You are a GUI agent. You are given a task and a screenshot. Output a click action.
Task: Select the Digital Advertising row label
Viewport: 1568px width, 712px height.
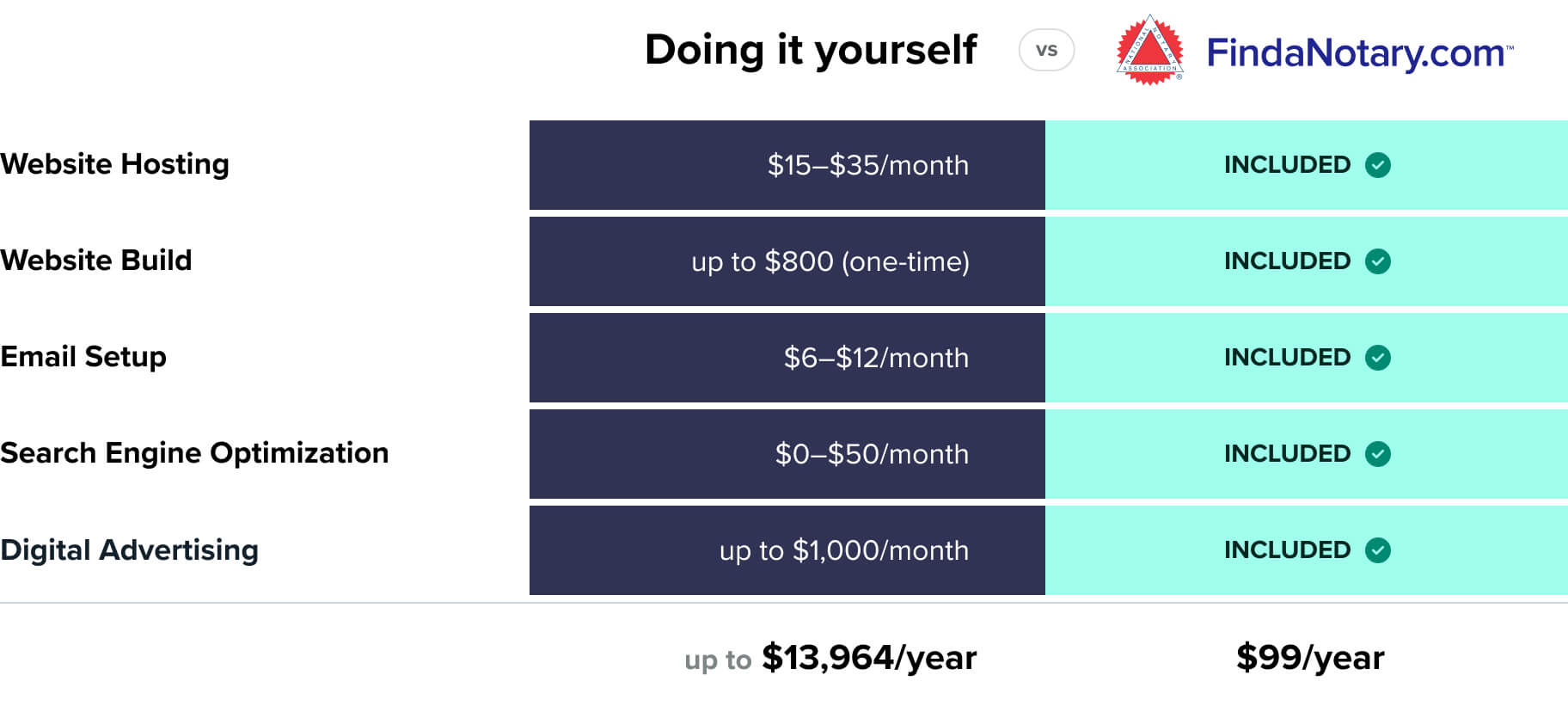click(130, 549)
